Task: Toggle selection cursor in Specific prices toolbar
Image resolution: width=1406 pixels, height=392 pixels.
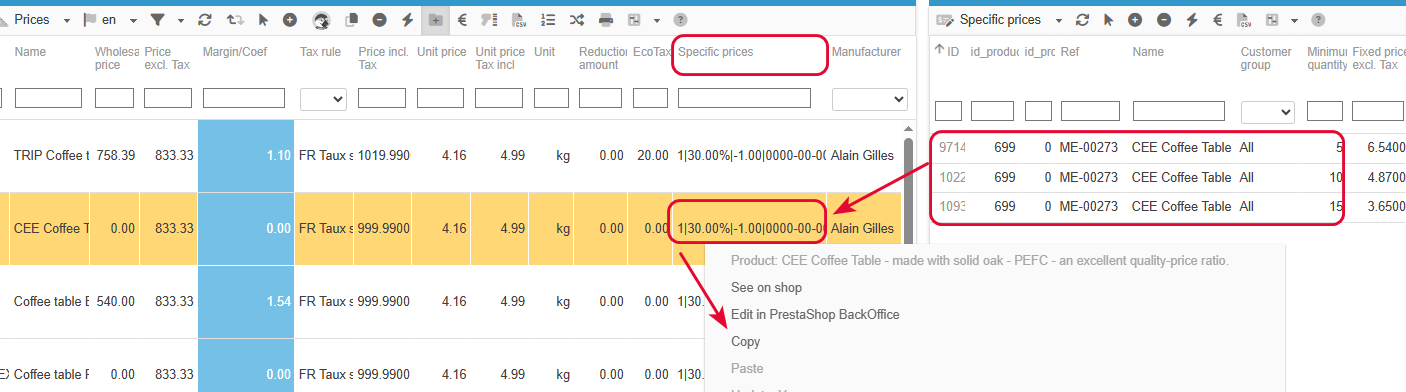Action: click(x=1108, y=20)
